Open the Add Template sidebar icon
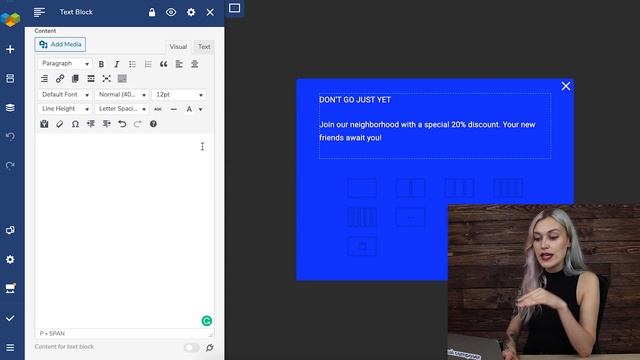The height and width of the screenshot is (360, 640). [x=10, y=78]
